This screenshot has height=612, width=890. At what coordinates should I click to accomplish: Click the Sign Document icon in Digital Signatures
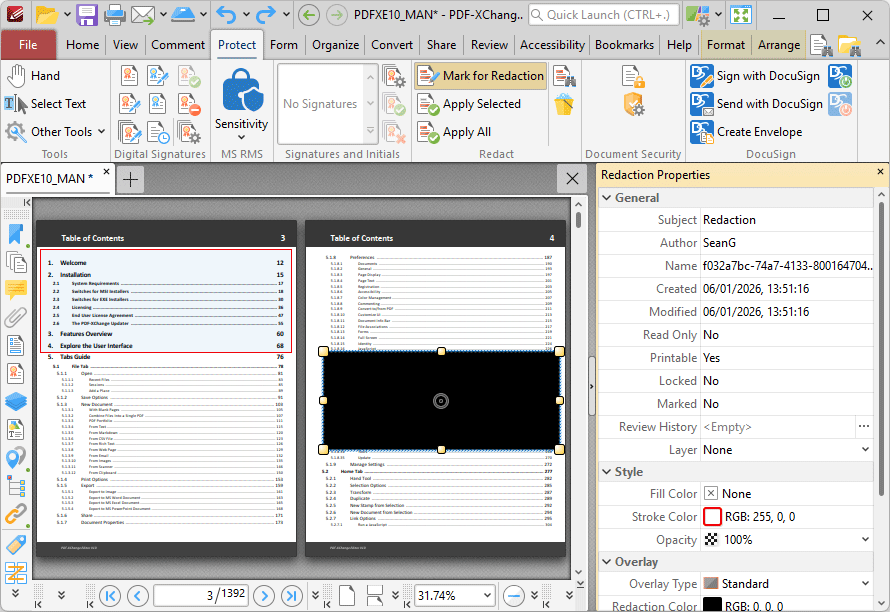(158, 75)
